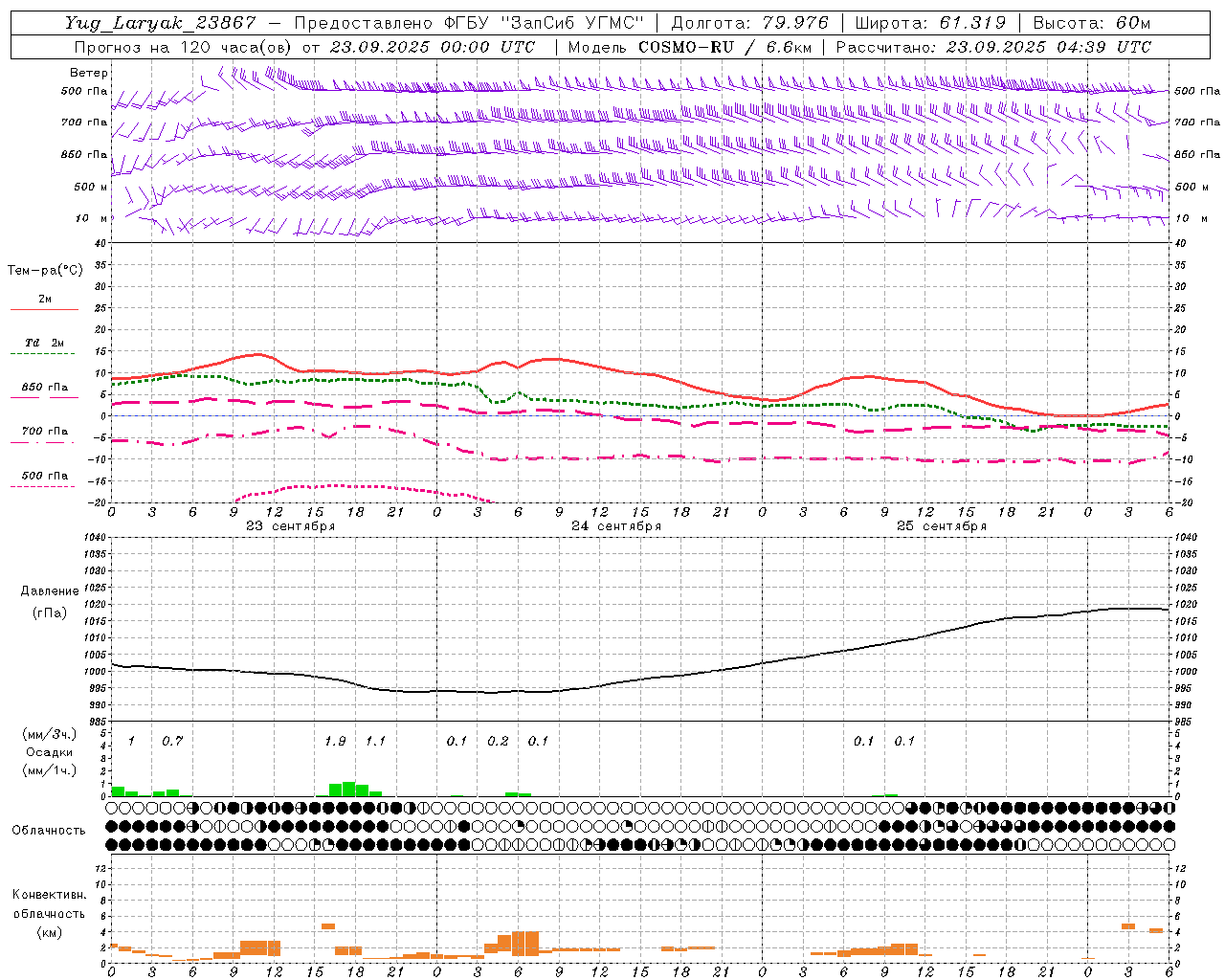Click the (мм/3ч.) precipitation unit label
The width and height of the screenshot is (1225, 980).
49,735
